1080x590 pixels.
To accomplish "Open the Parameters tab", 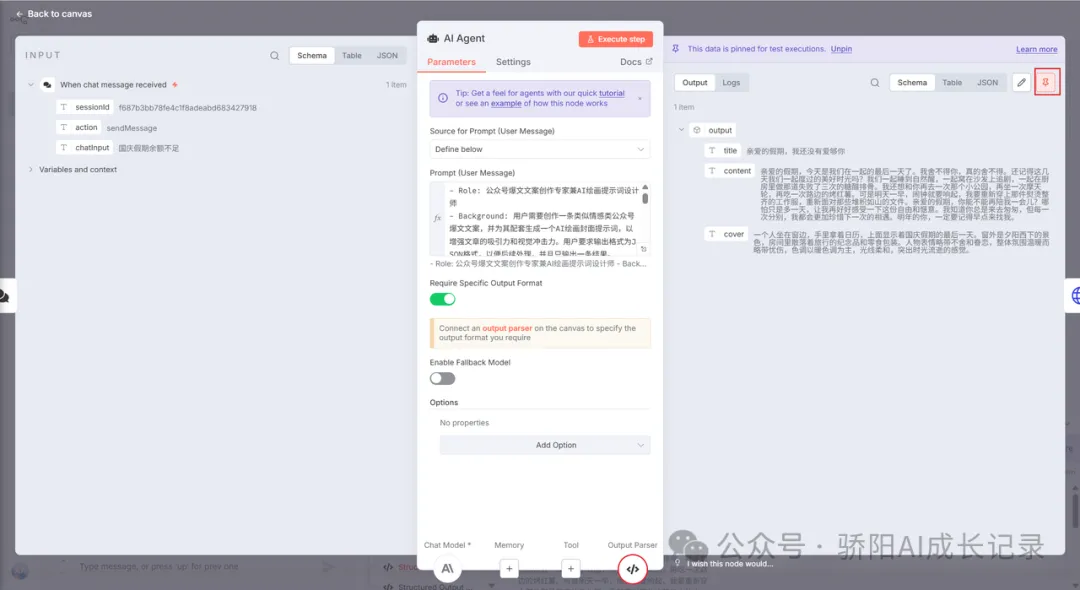I will 451,62.
